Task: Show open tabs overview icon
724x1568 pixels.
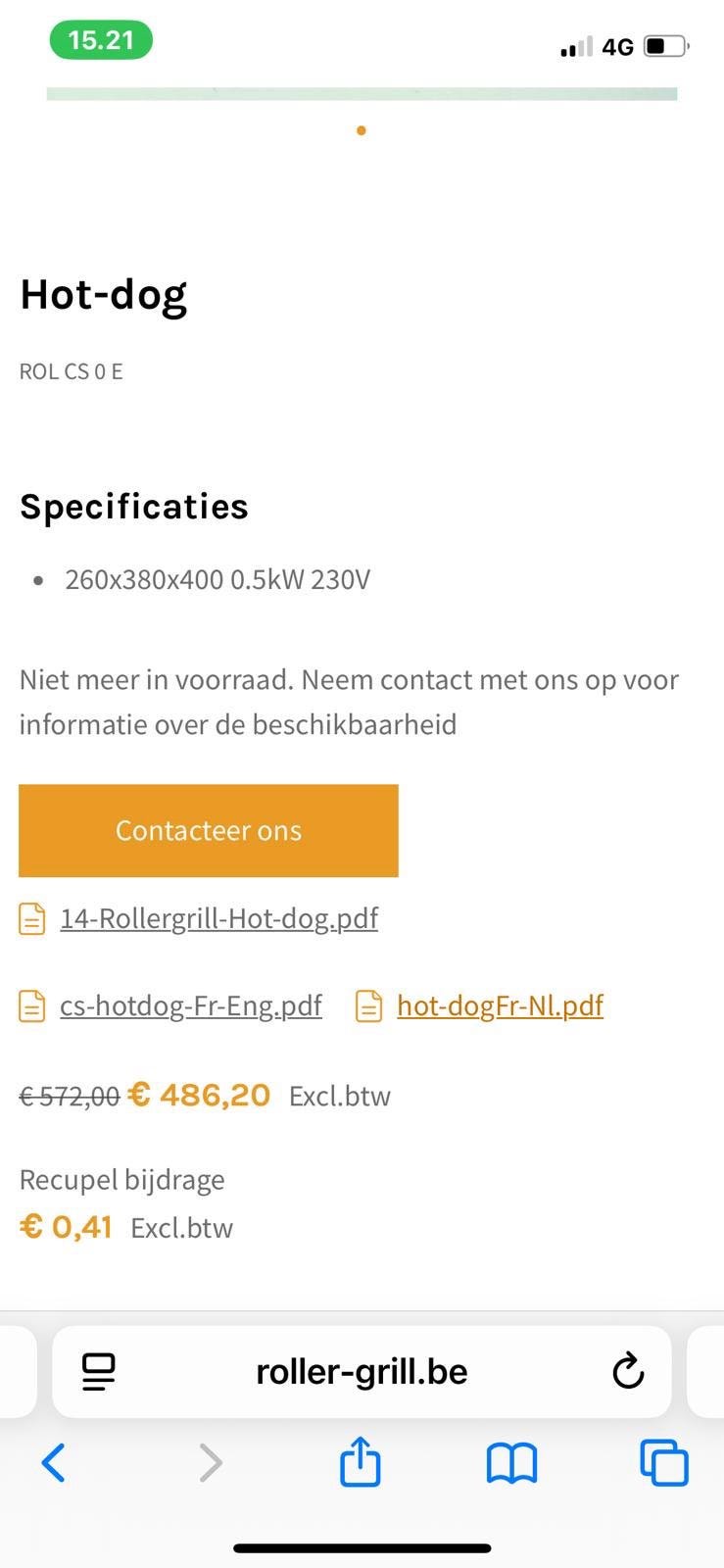Action: (x=663, y=1463)
